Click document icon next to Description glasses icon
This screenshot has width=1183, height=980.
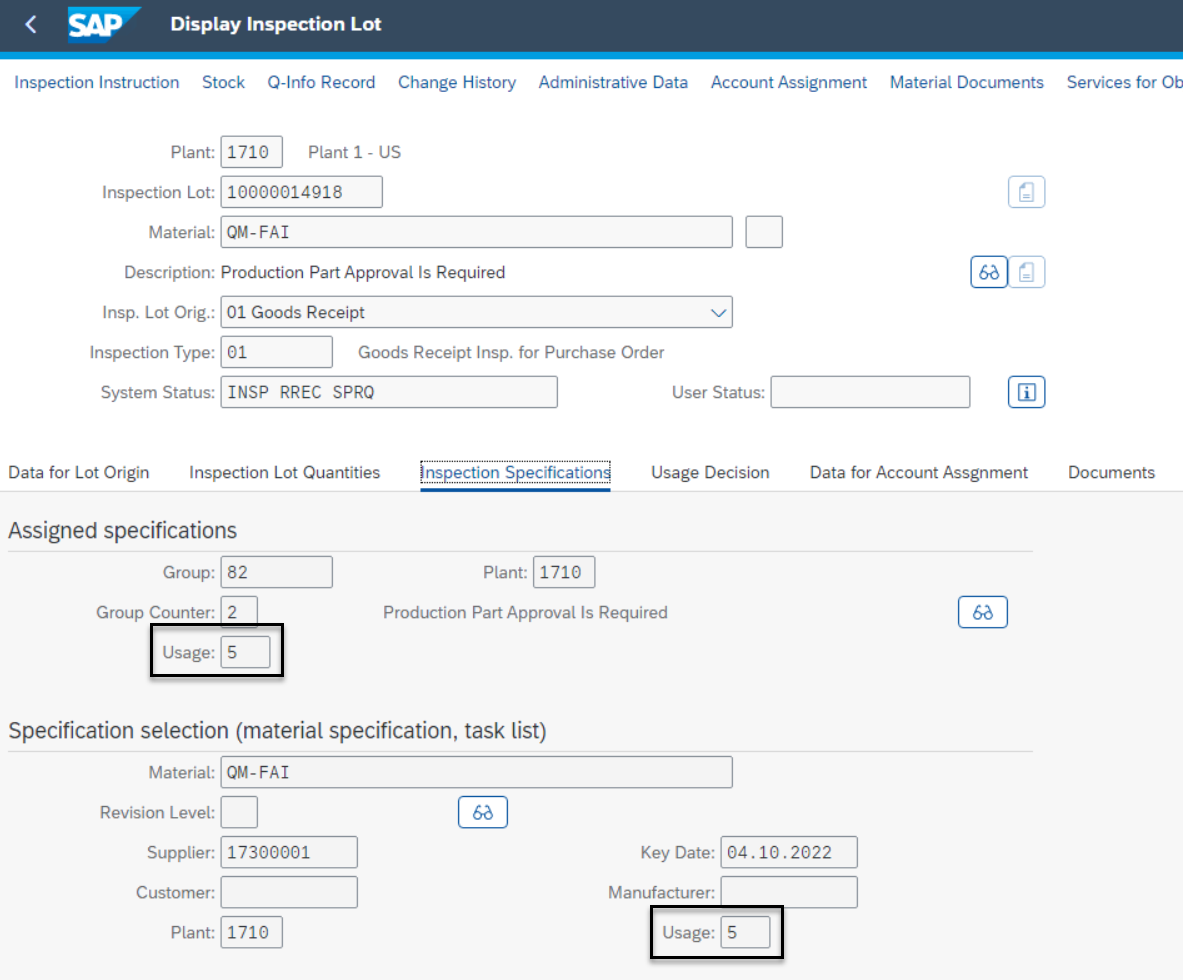(x=1026, y=271)
